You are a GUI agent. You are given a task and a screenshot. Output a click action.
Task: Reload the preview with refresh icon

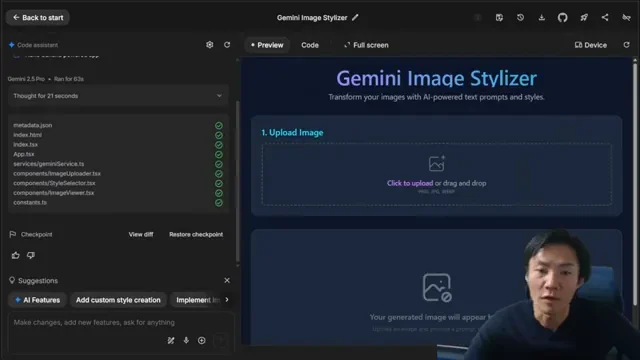pos(626,45)
